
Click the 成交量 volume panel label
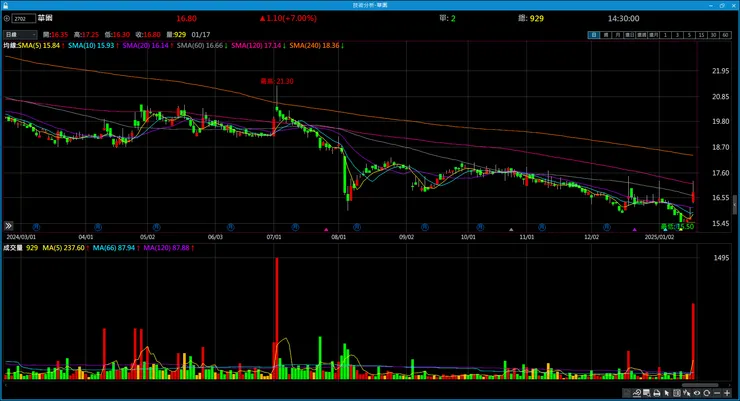coord(13,248)
